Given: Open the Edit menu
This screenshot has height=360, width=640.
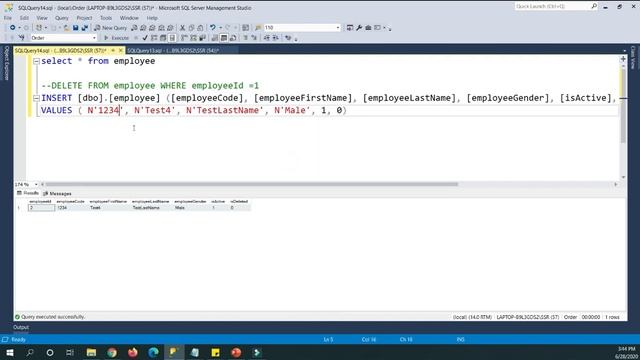Looking at the screenshot, I should (24, 18).
